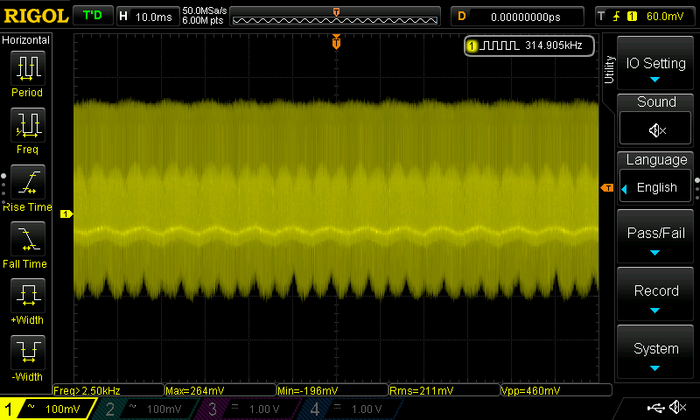Expand the Pass/Fail submenu
The width and height of the screenshot is (700, 420).
(656, 239)
